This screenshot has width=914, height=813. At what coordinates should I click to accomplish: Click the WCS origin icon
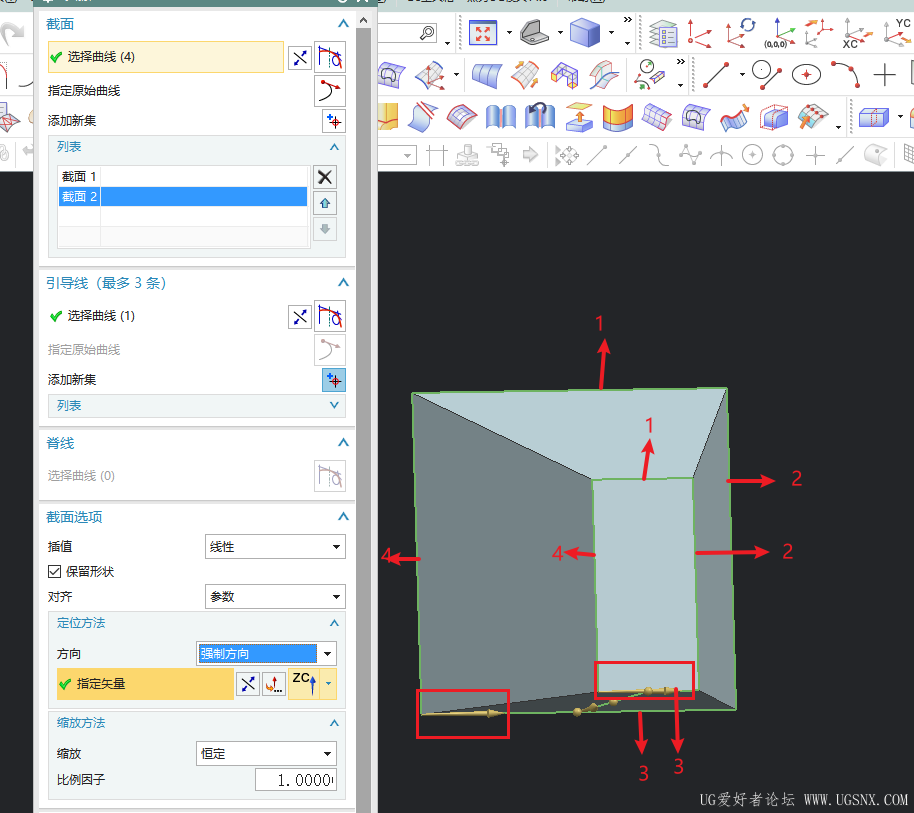click(698, 34)
